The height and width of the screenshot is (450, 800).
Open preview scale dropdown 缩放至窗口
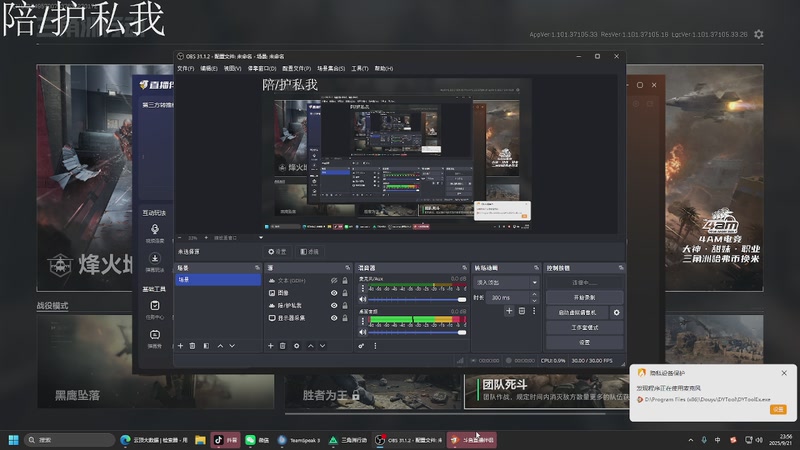tap(238, 238)
